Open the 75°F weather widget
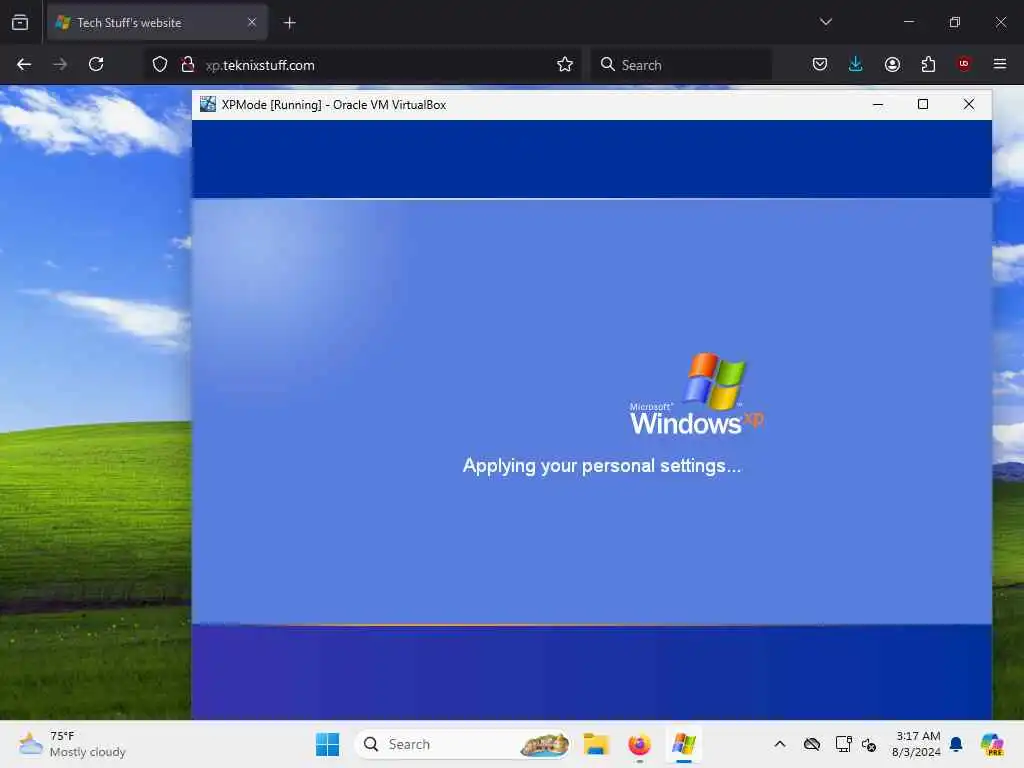 (72, 744)
